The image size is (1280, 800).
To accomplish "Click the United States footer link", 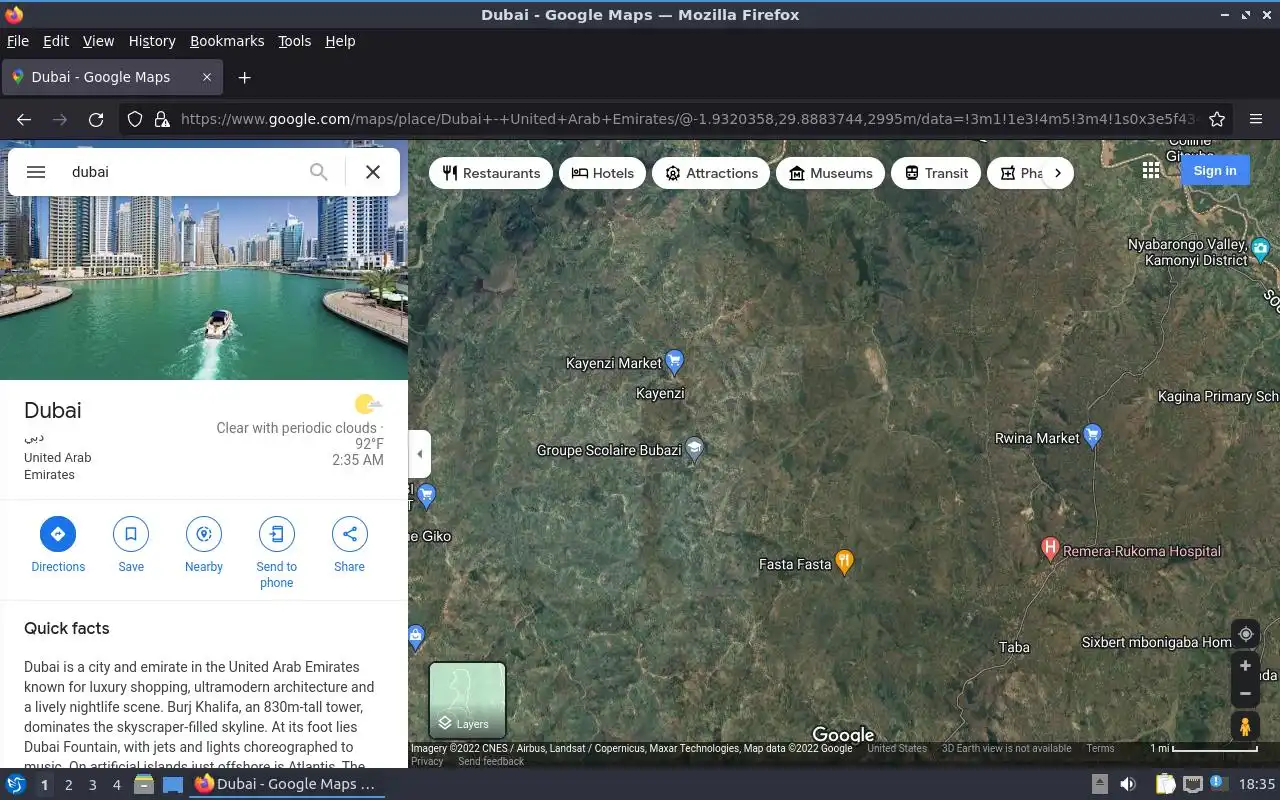I will 897,748.
